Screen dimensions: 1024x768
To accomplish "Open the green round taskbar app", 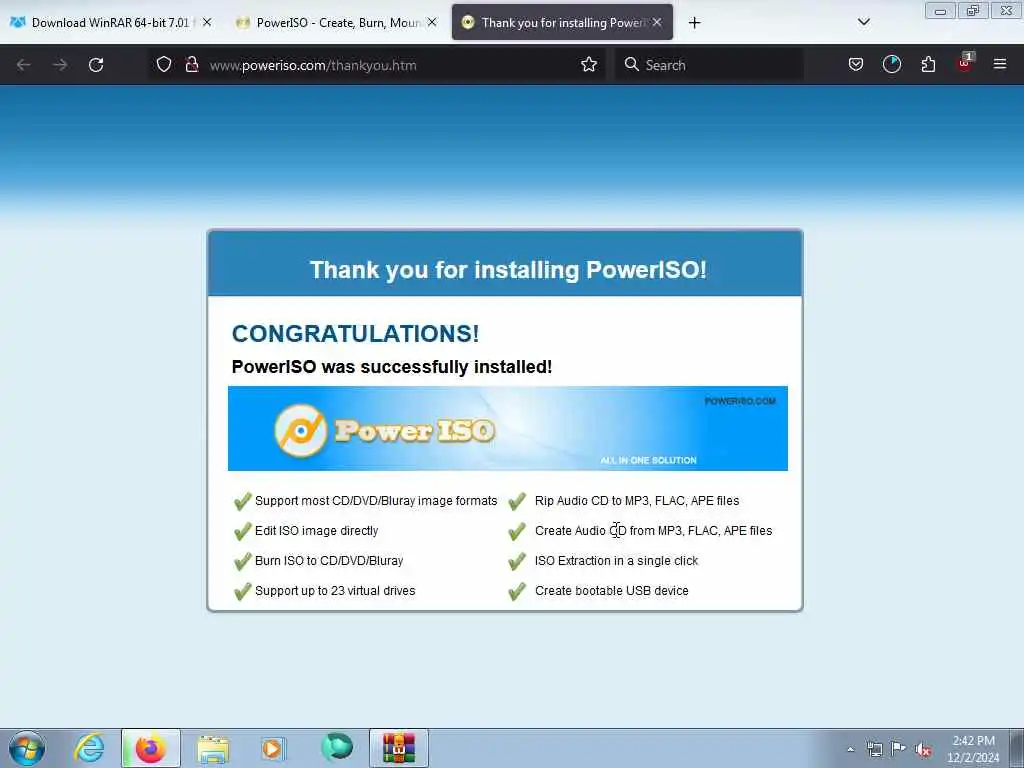I will (x=337, y=747).
